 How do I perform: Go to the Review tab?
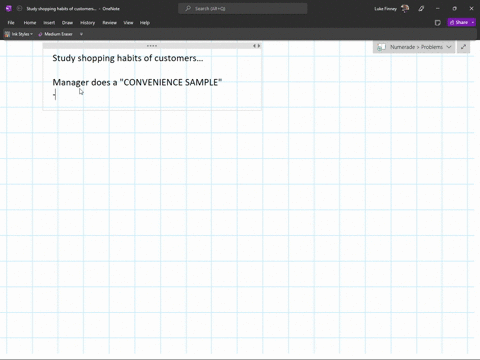109,23
